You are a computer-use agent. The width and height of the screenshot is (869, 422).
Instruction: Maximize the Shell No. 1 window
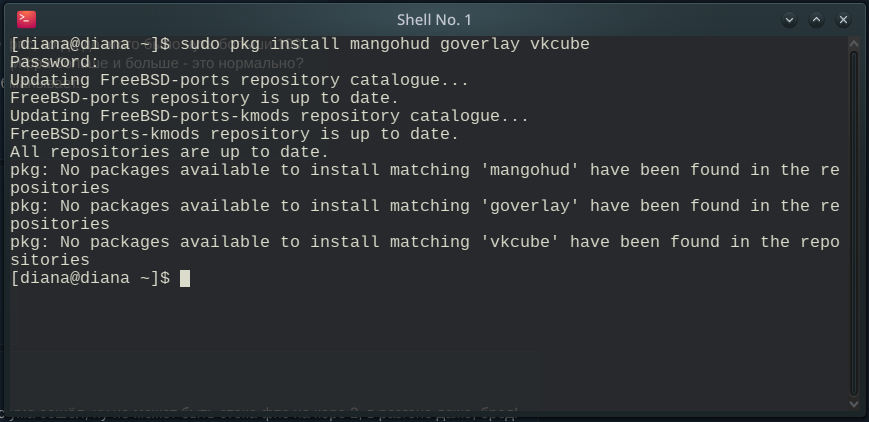(816, 20)
